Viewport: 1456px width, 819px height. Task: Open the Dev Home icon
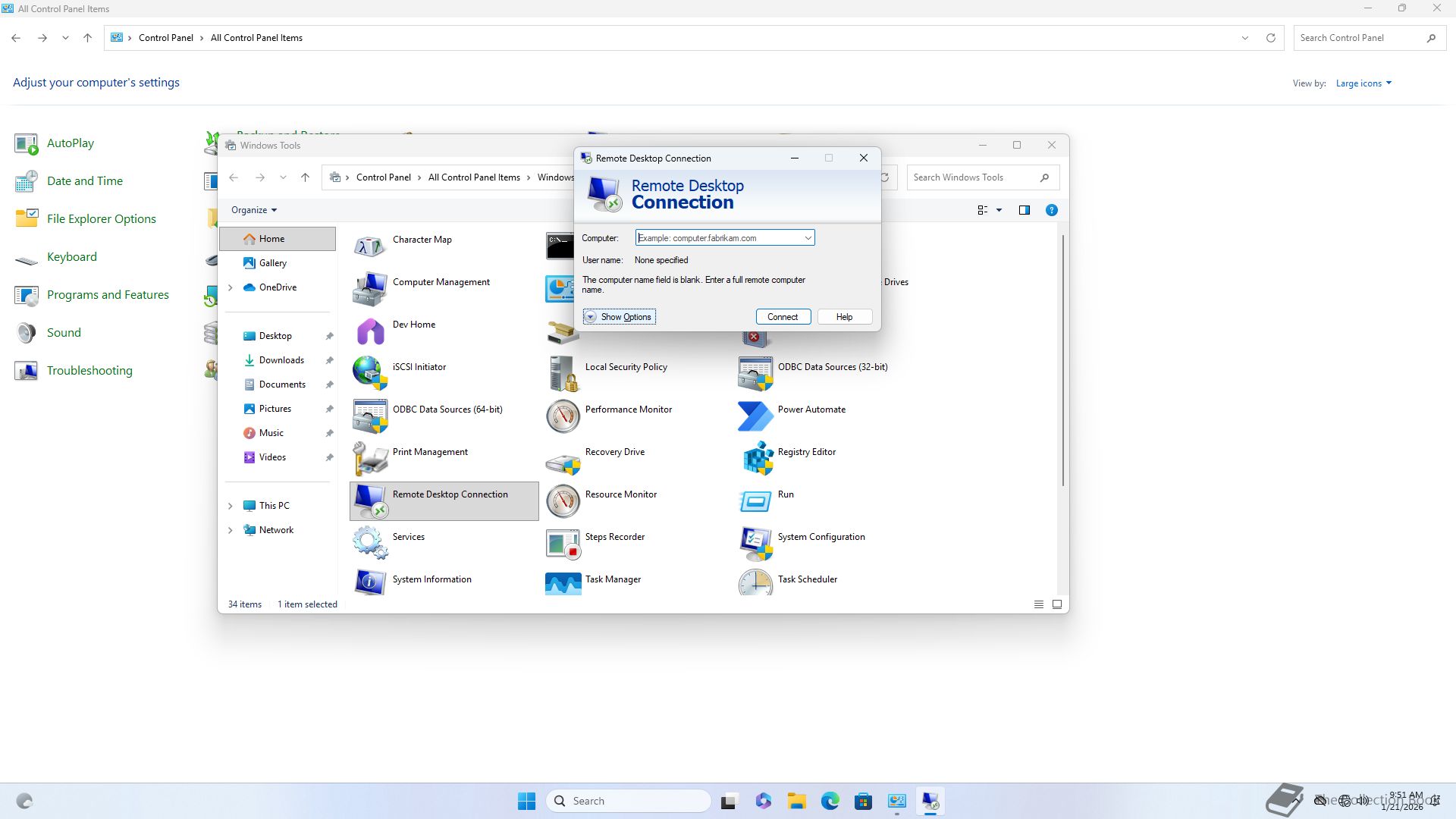370,331
